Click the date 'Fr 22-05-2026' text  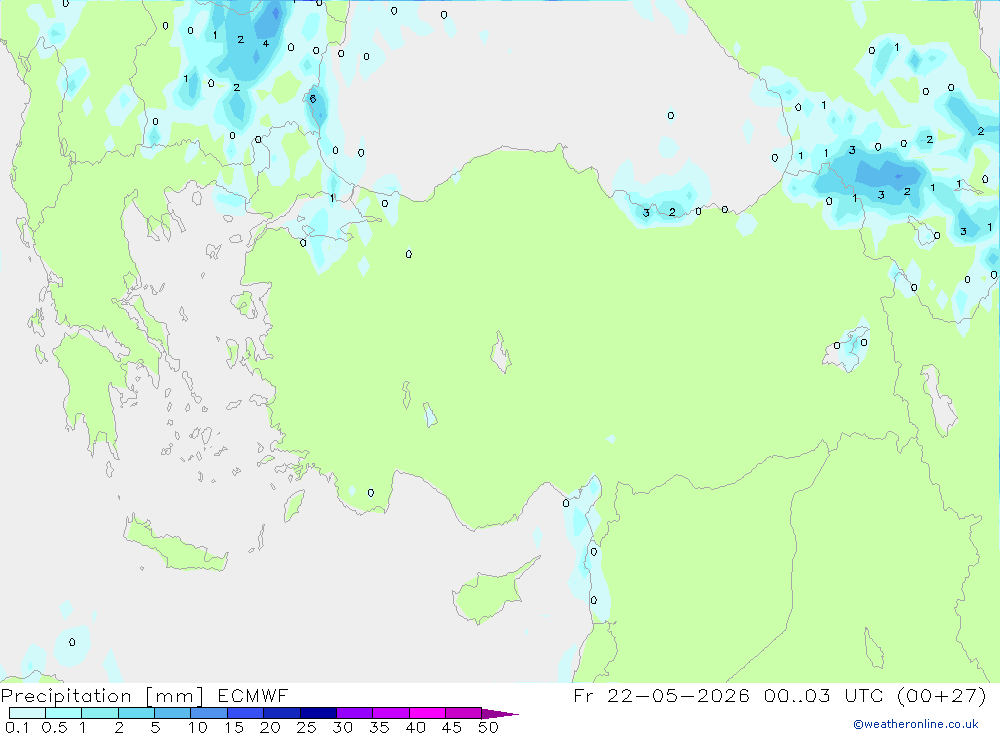tap(661, 695)
